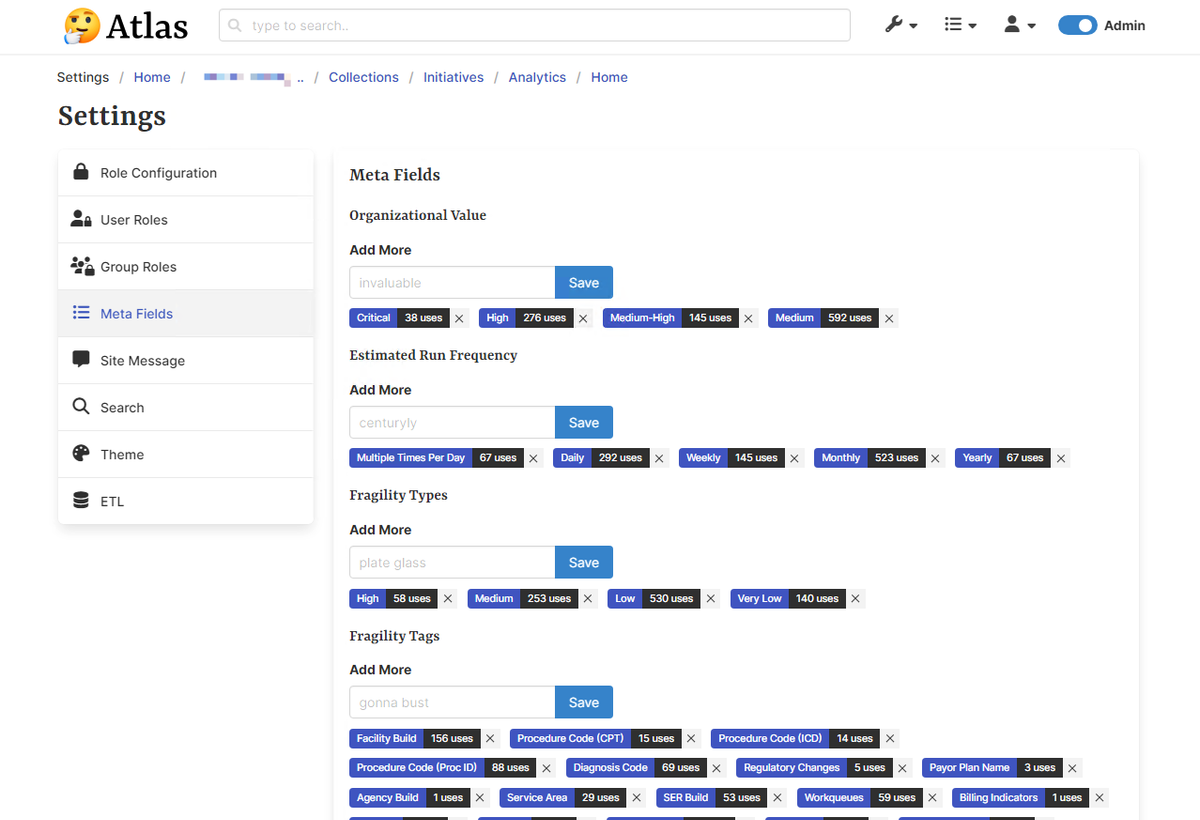Click the Theme palette icon
Screen dimensions: 1200x820
pyautogui.click(x=81, y=454)
